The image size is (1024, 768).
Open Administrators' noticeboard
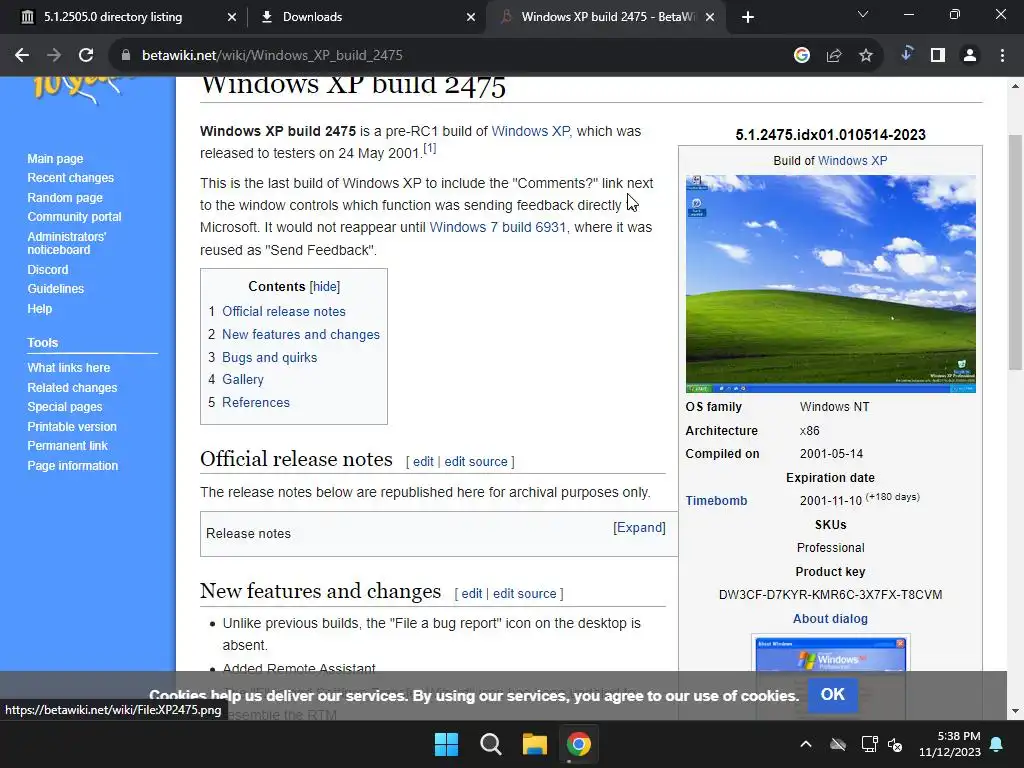(66, 243)
